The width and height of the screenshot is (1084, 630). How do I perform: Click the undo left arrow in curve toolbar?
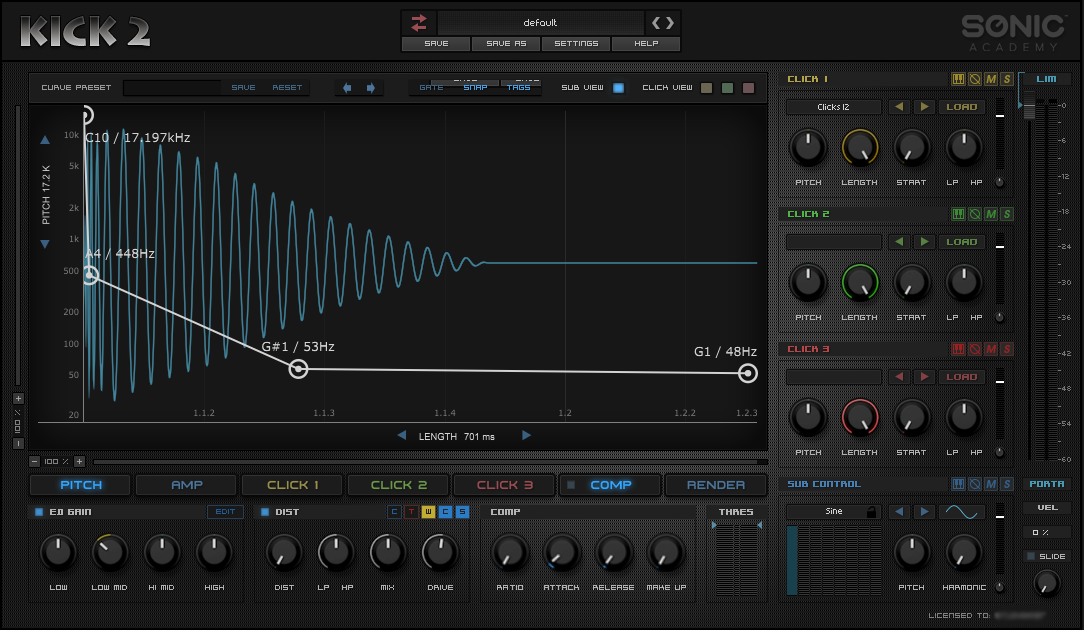[347, 88]
